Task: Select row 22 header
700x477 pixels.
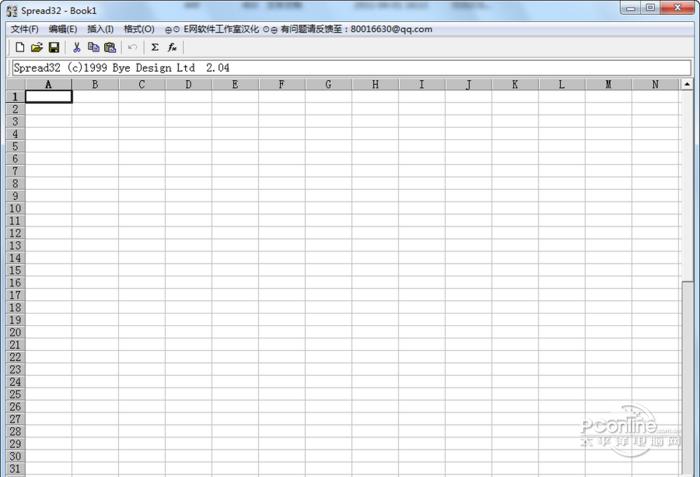Action: pos(16,357)
